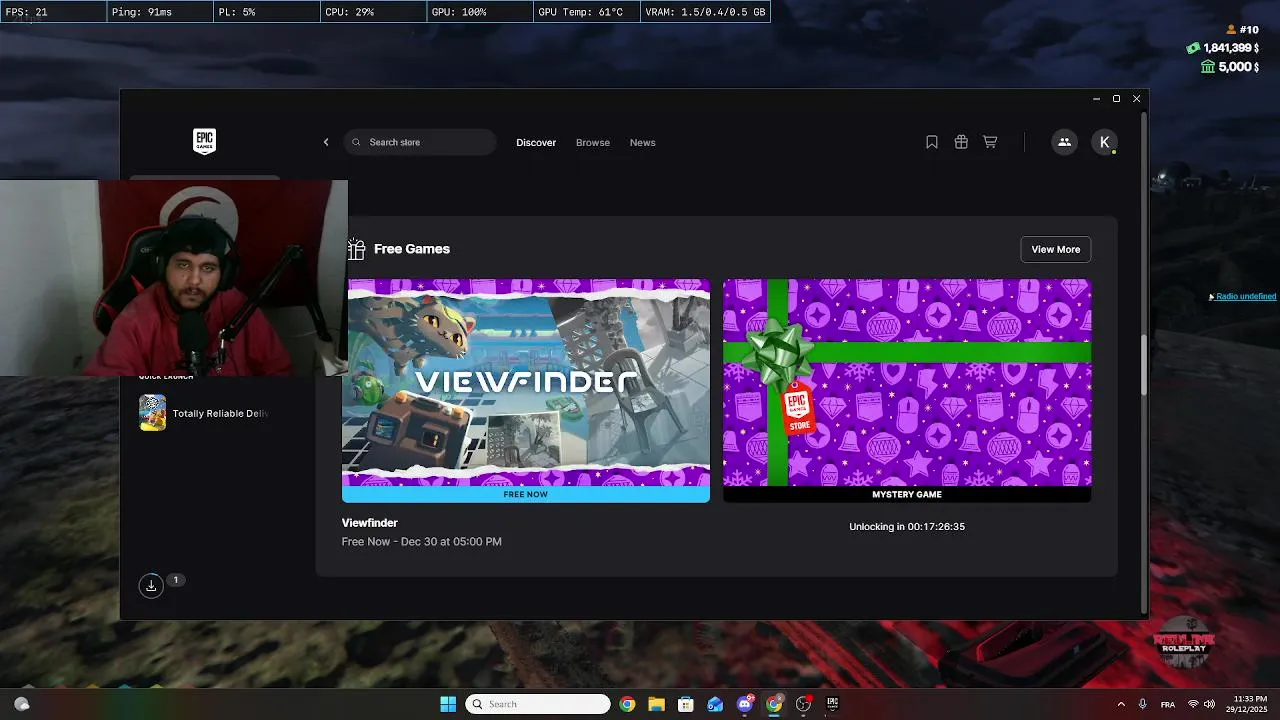Open the News tab
Viewport: 1280px width, 720px height.
[643, 143]
